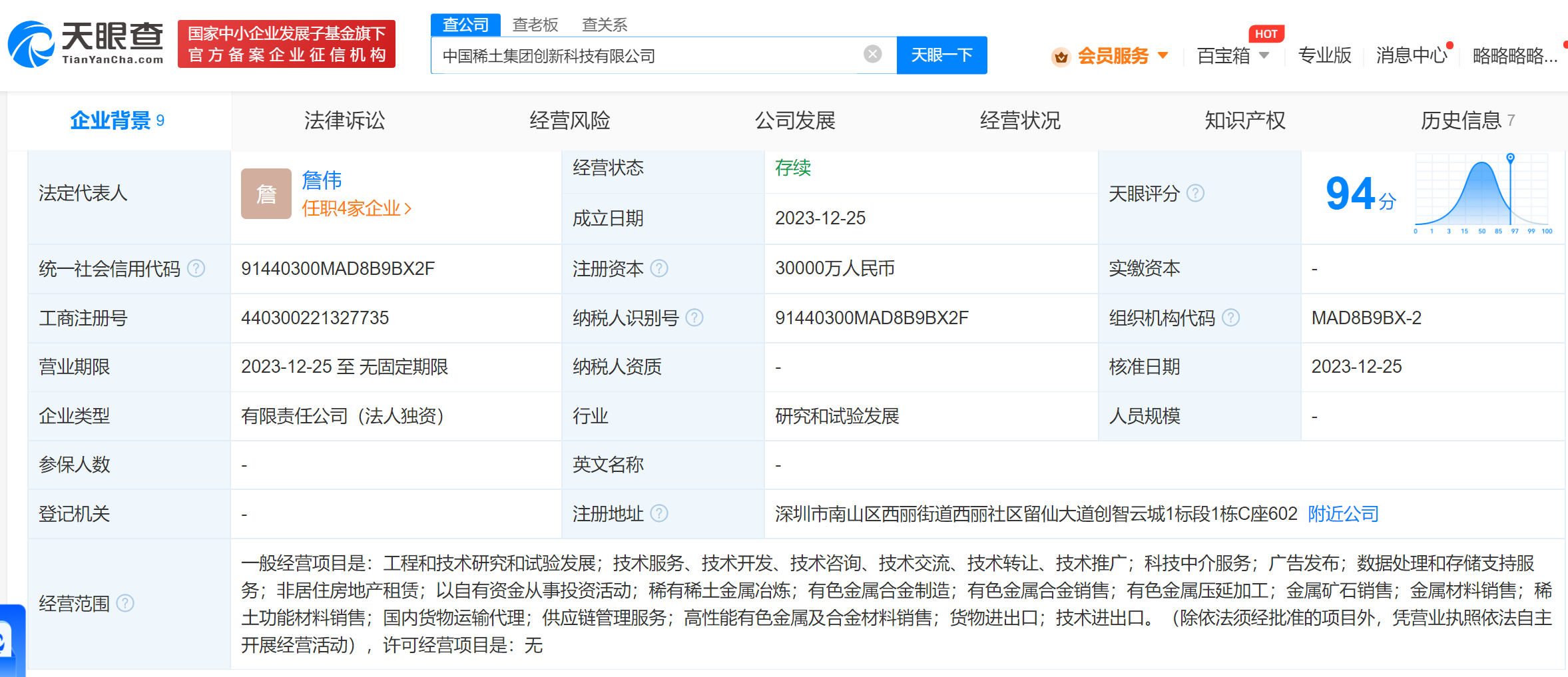The width and height of the screenshot is (1568, 677).
Task: Open the 知识产权 tab
Action: point(1245,120)
